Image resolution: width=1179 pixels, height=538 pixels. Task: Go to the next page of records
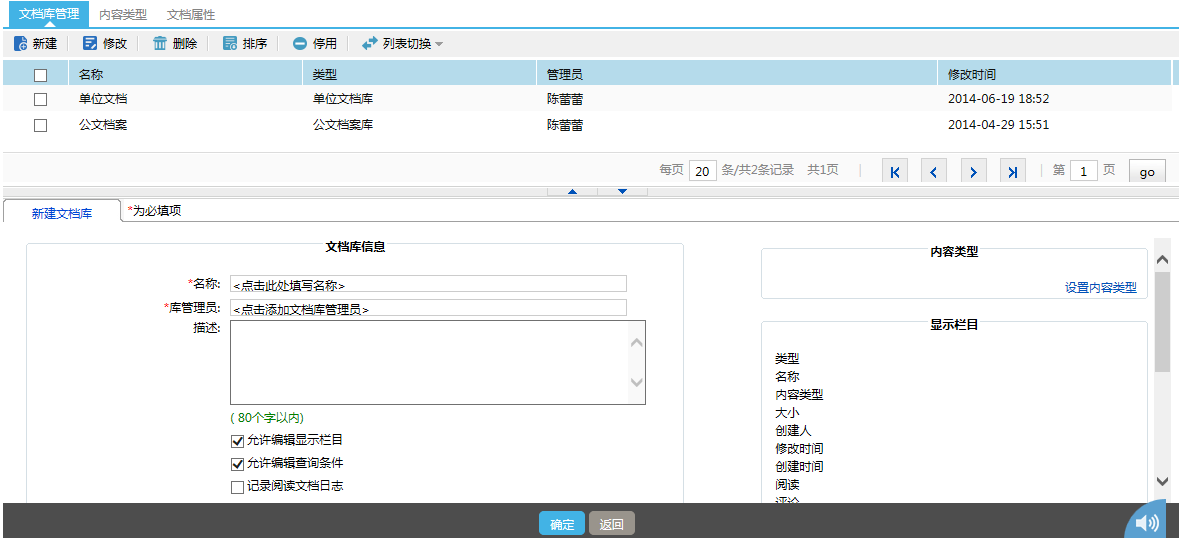coord(974,172)
